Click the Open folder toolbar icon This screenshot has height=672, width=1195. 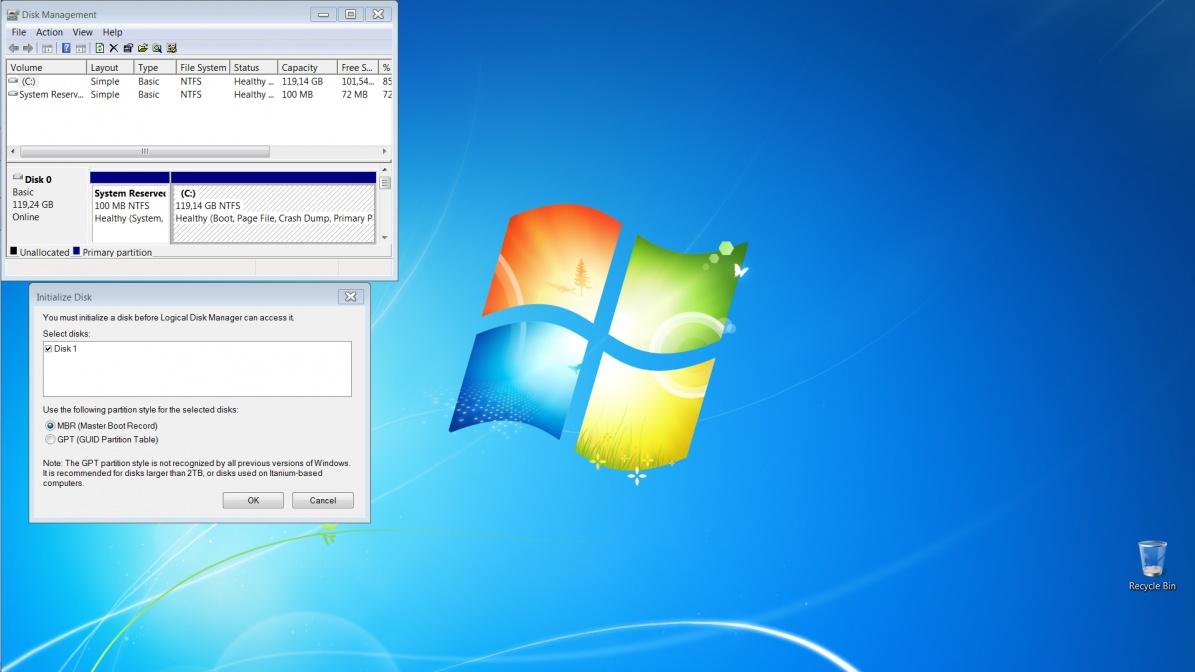pyautogui.click(x=143, y=48)
